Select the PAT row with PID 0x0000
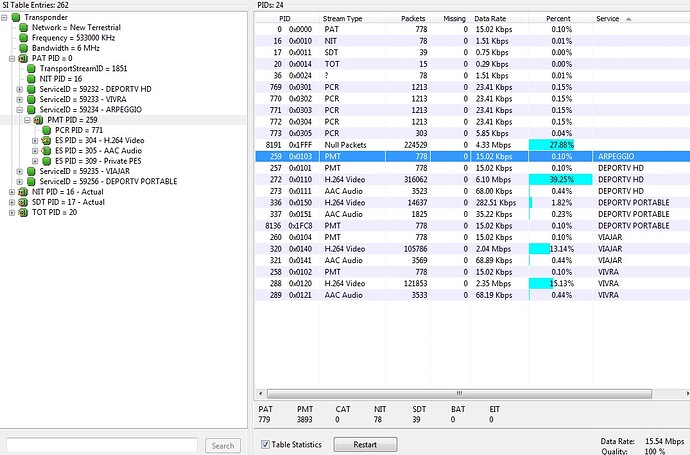This screenshot has height=455, width=690. [473, 29]
